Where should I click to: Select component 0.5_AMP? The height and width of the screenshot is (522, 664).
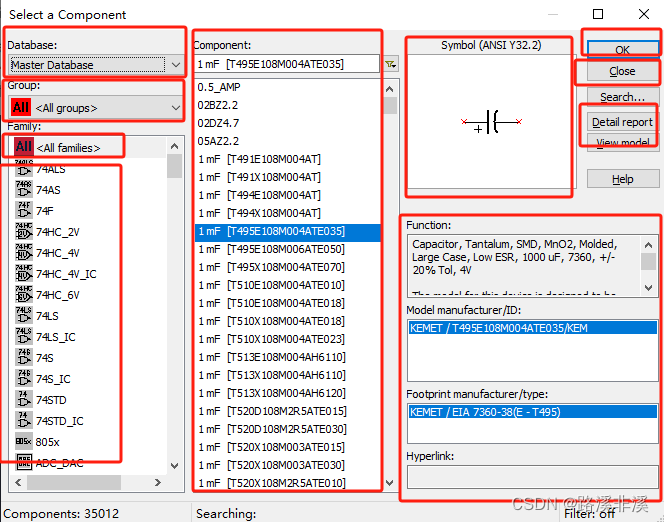(288, 87)
